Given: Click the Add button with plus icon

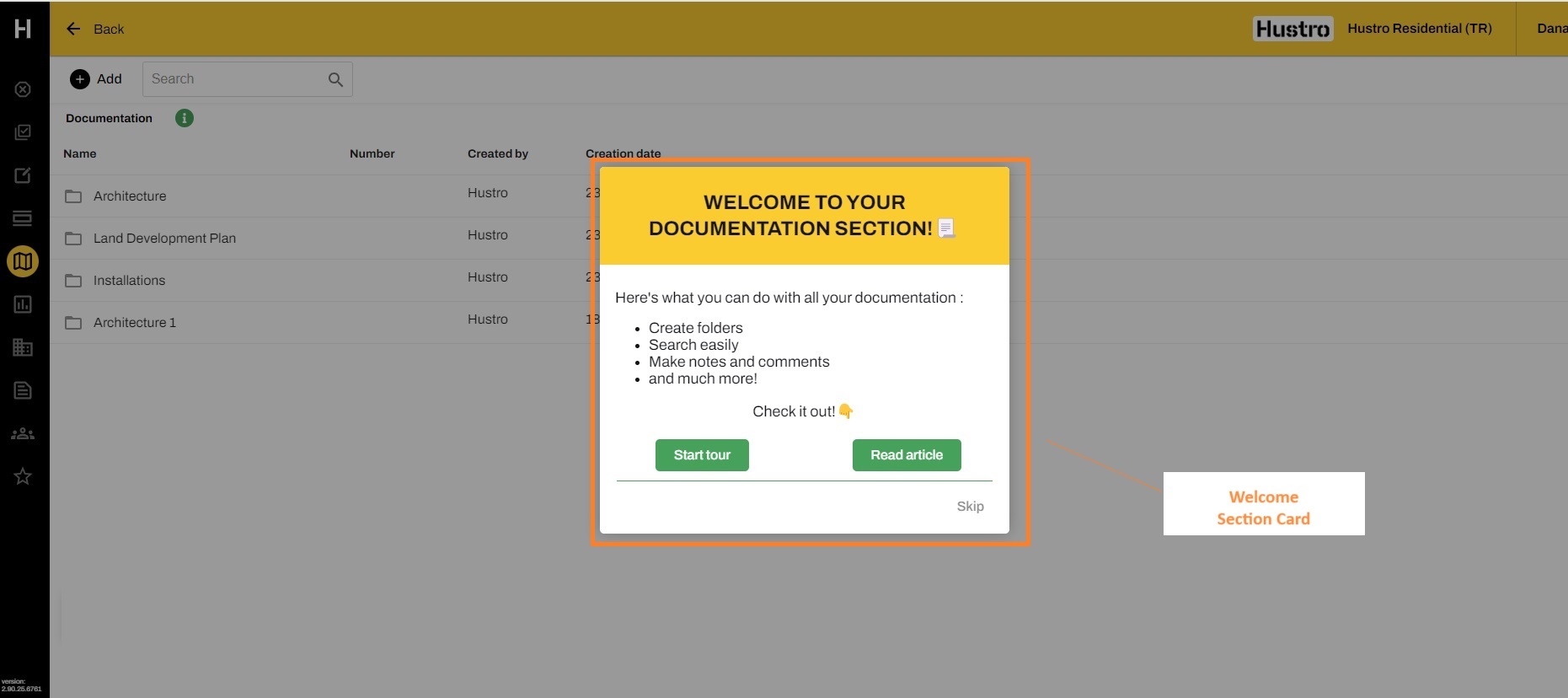Looking at the screenshot, I should [x=96, y=79].
